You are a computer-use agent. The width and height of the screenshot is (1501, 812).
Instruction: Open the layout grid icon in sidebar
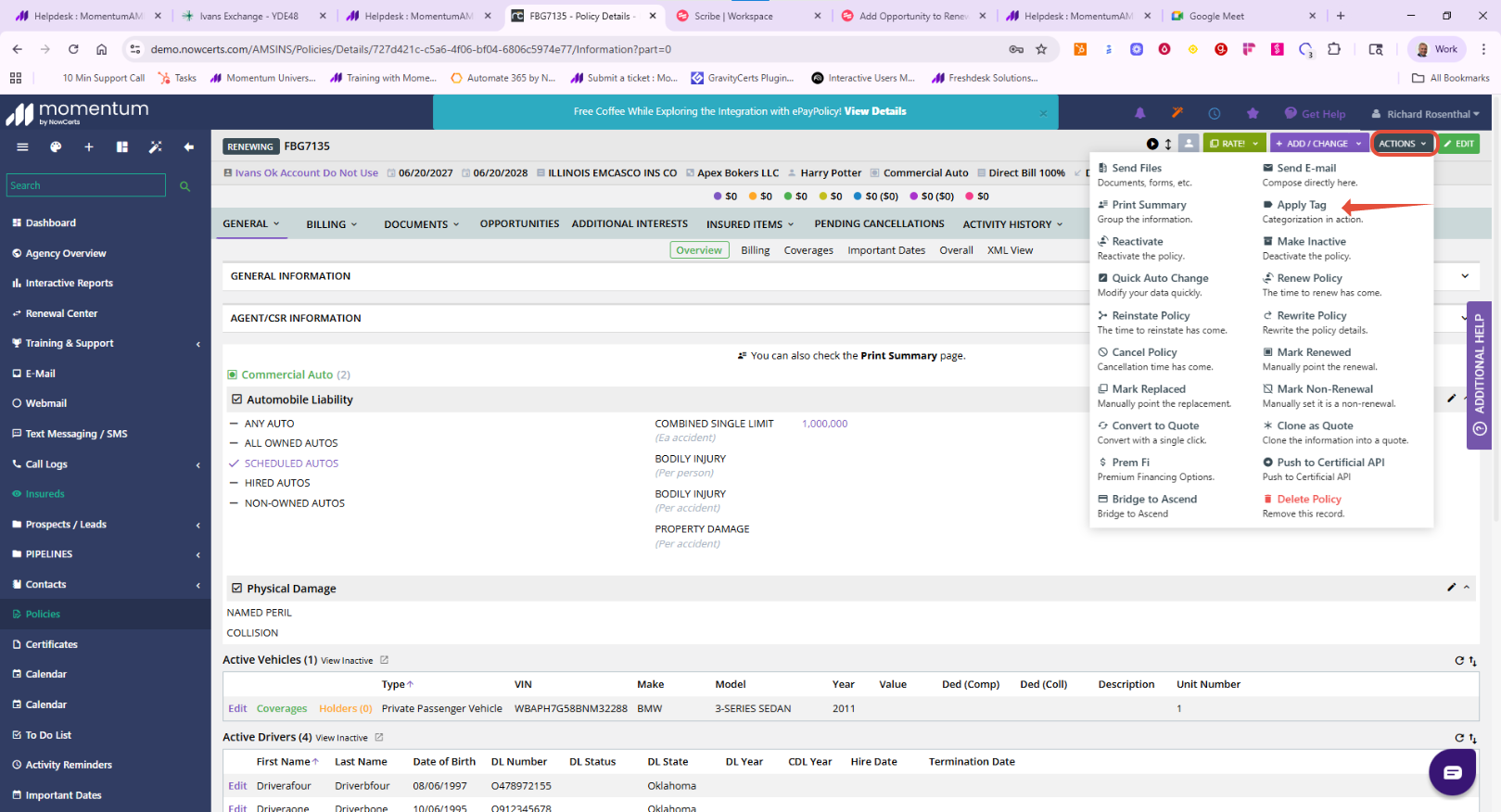click(x=121, y=146)
